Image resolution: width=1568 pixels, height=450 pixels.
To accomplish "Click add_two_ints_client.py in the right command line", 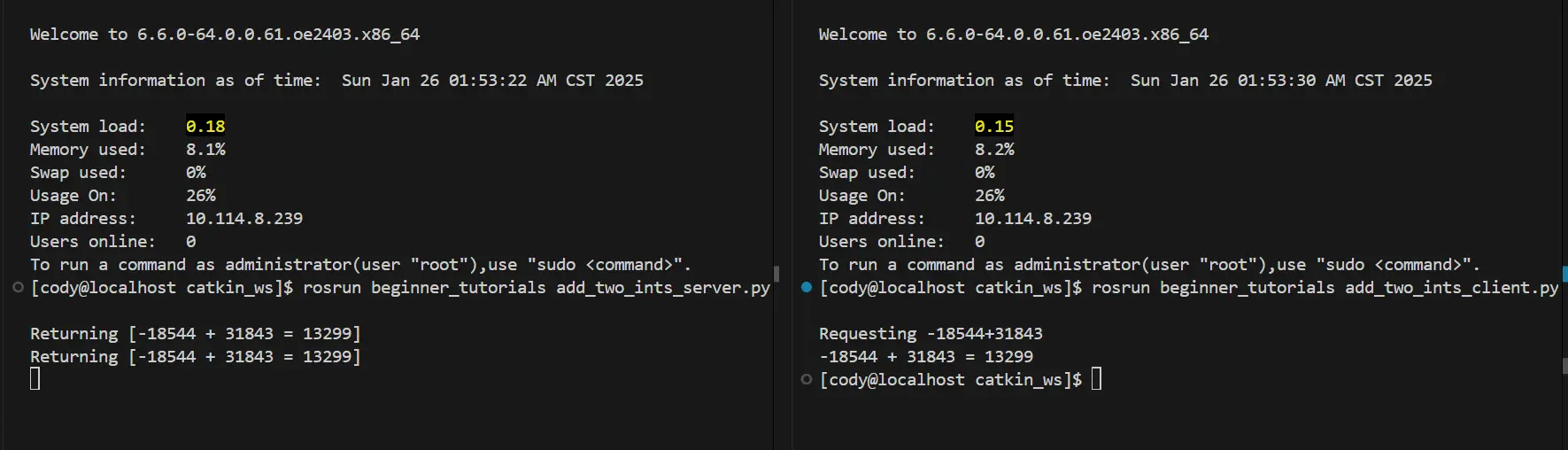I will point(1451,287).
